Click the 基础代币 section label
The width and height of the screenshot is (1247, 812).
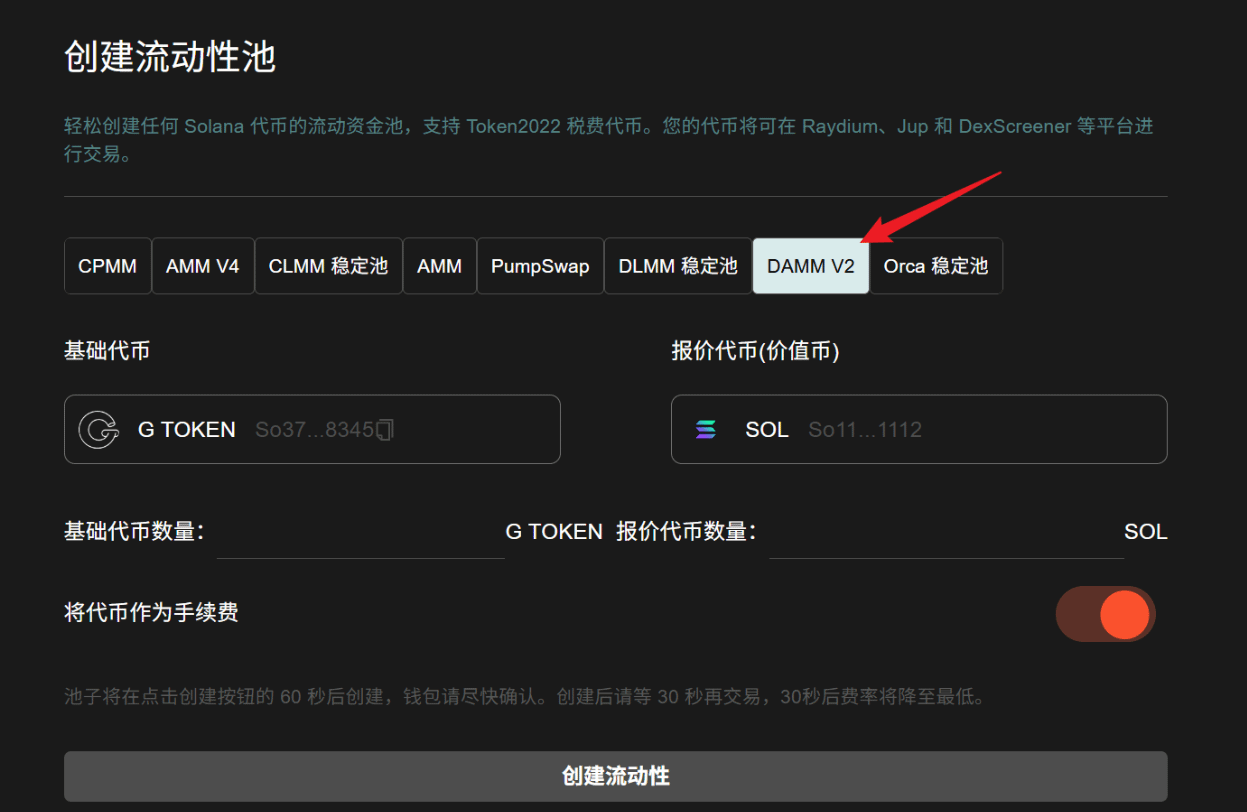point(107,351)
